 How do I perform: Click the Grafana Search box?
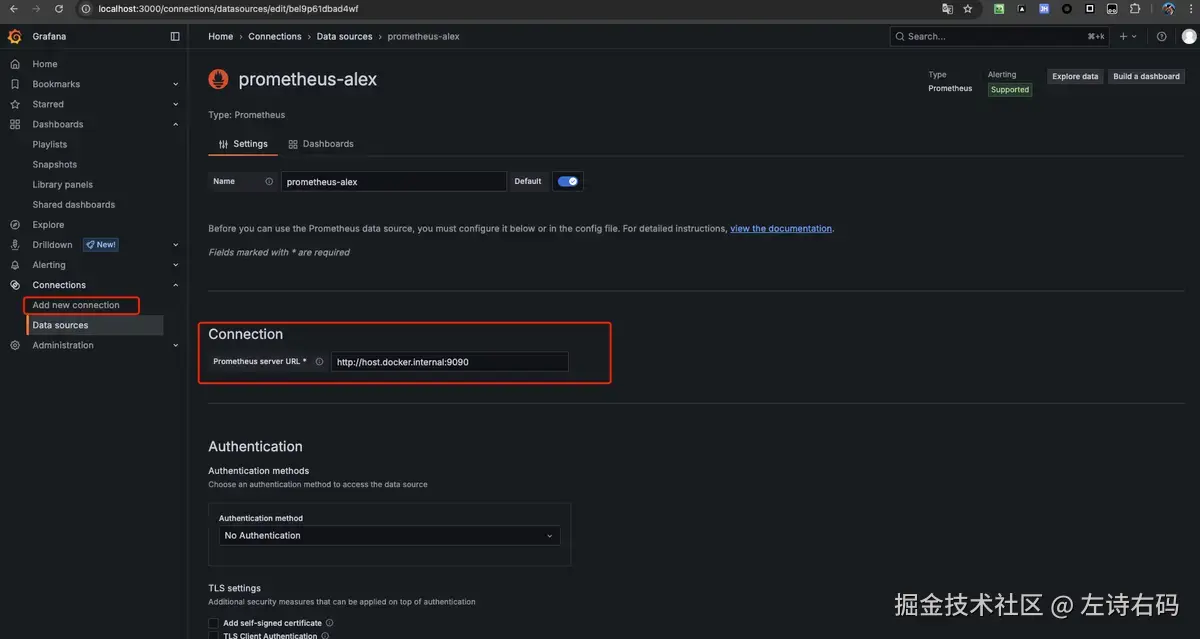tap(999, 37)
